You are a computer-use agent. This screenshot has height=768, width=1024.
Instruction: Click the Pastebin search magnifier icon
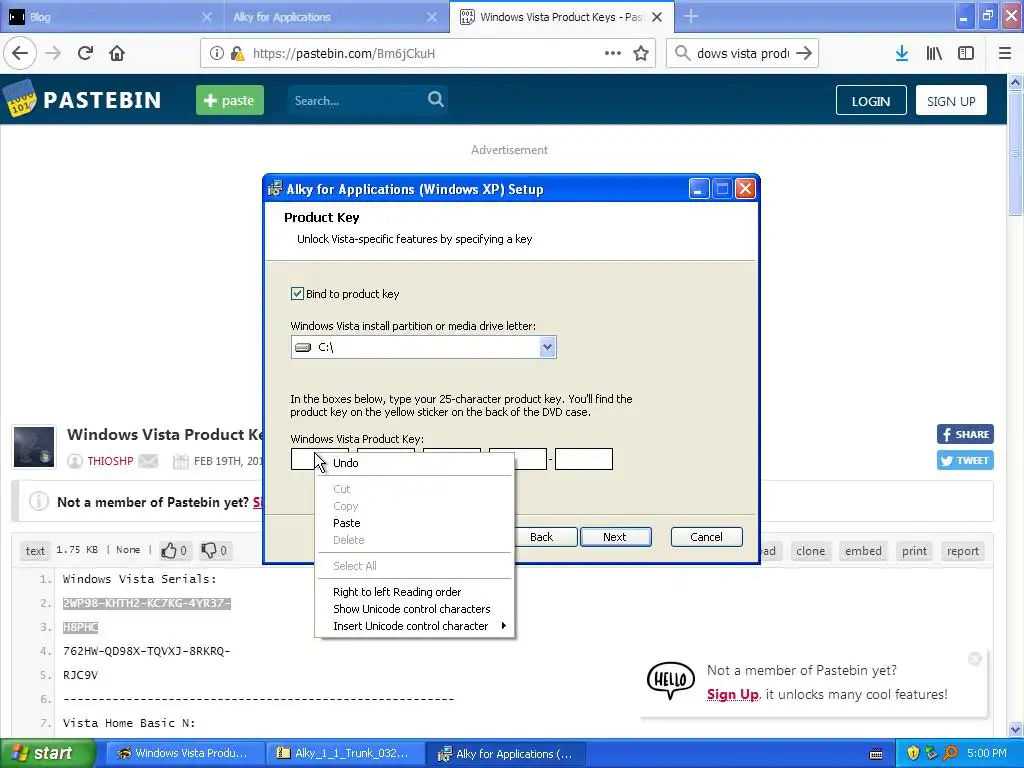click(436, 99)
